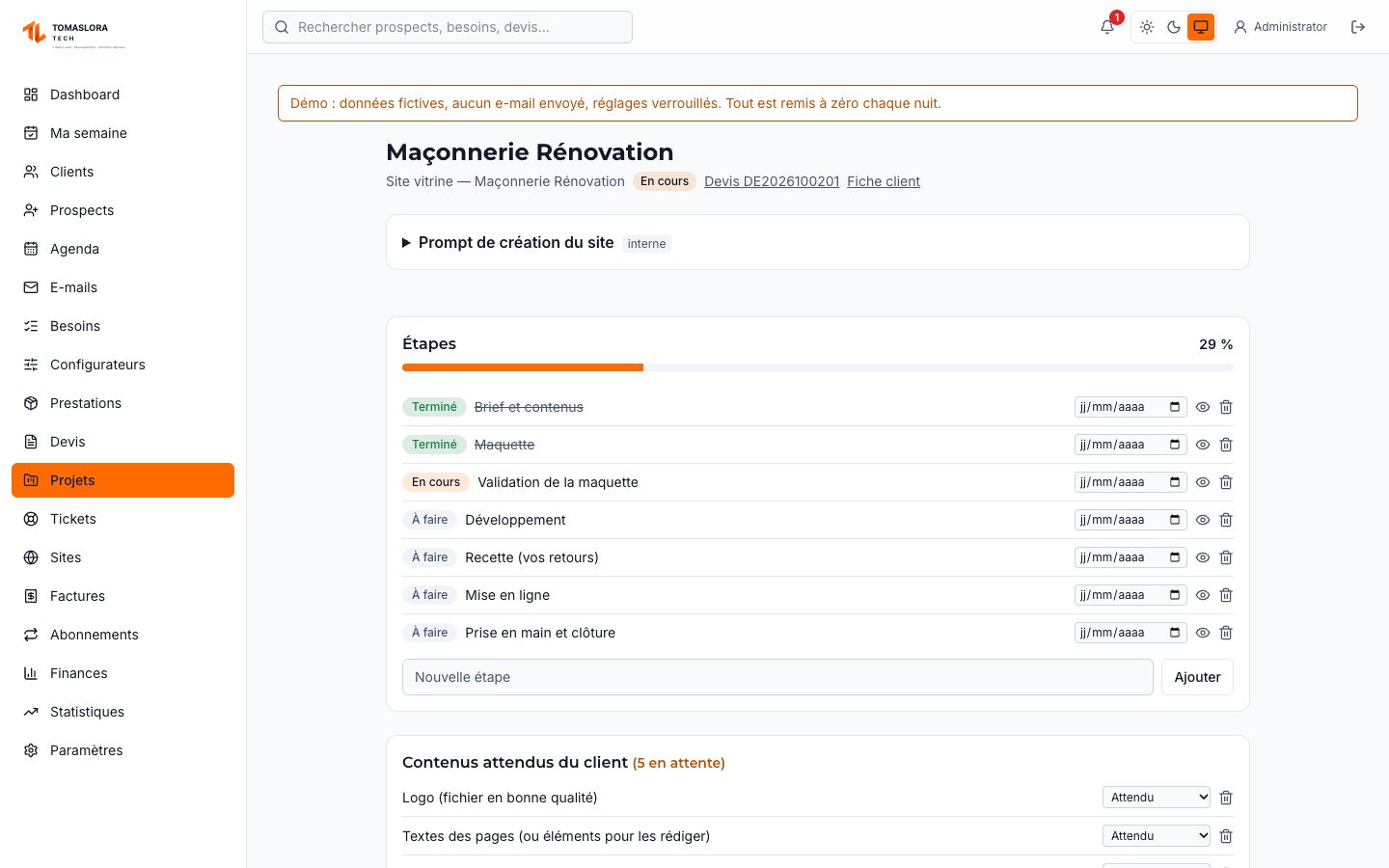Select system theme monitor icon
The image size is (1389, 868).
pos(1201,27)
